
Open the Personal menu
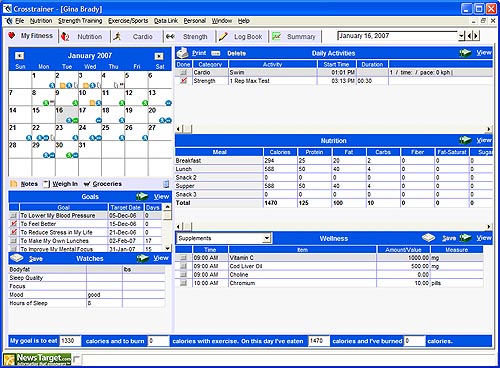(x=195, y=21)
